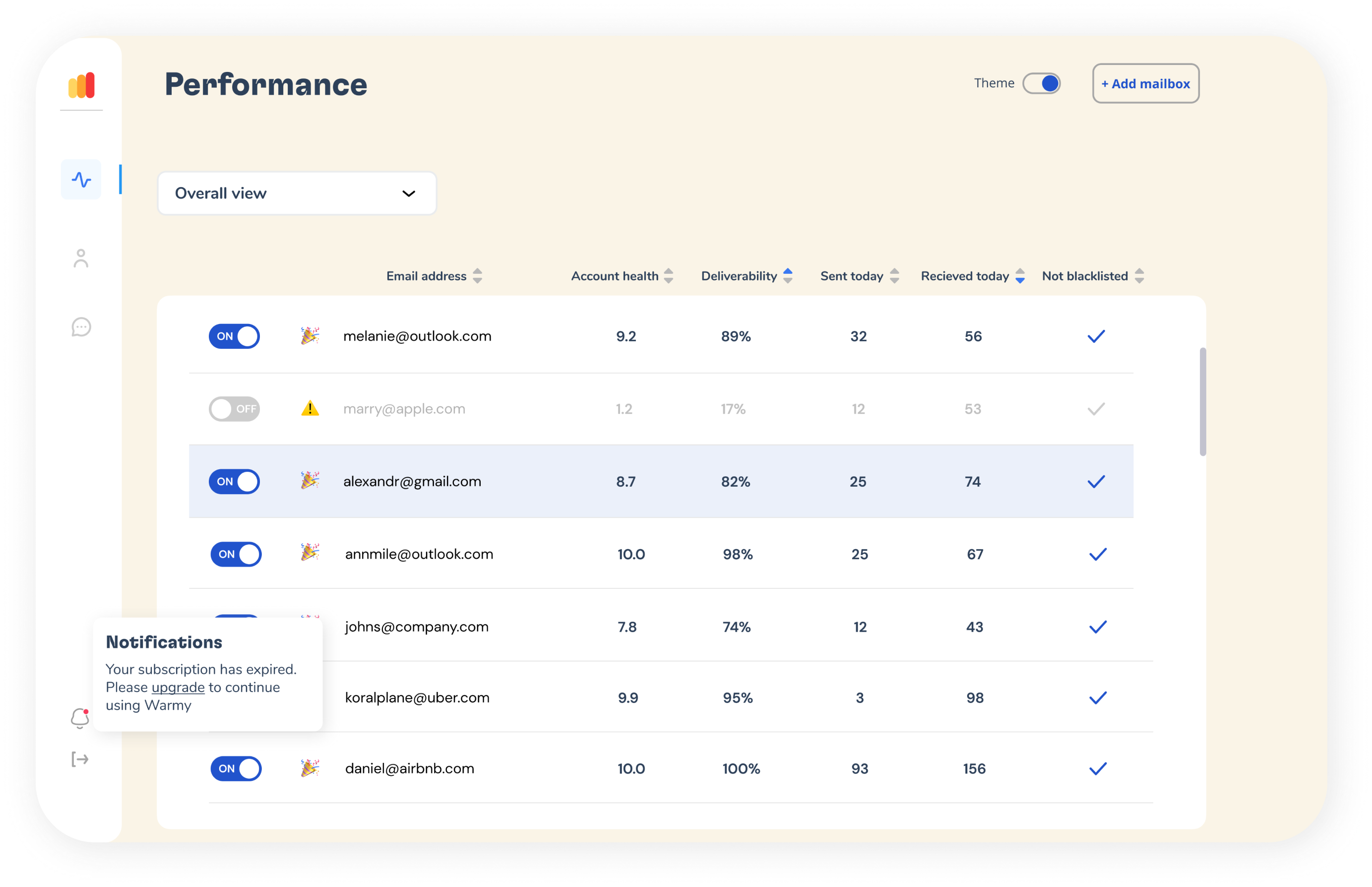The image size is (1372, 887).
Task: Click the Add mailbox button
Action: click(1145, 83)
